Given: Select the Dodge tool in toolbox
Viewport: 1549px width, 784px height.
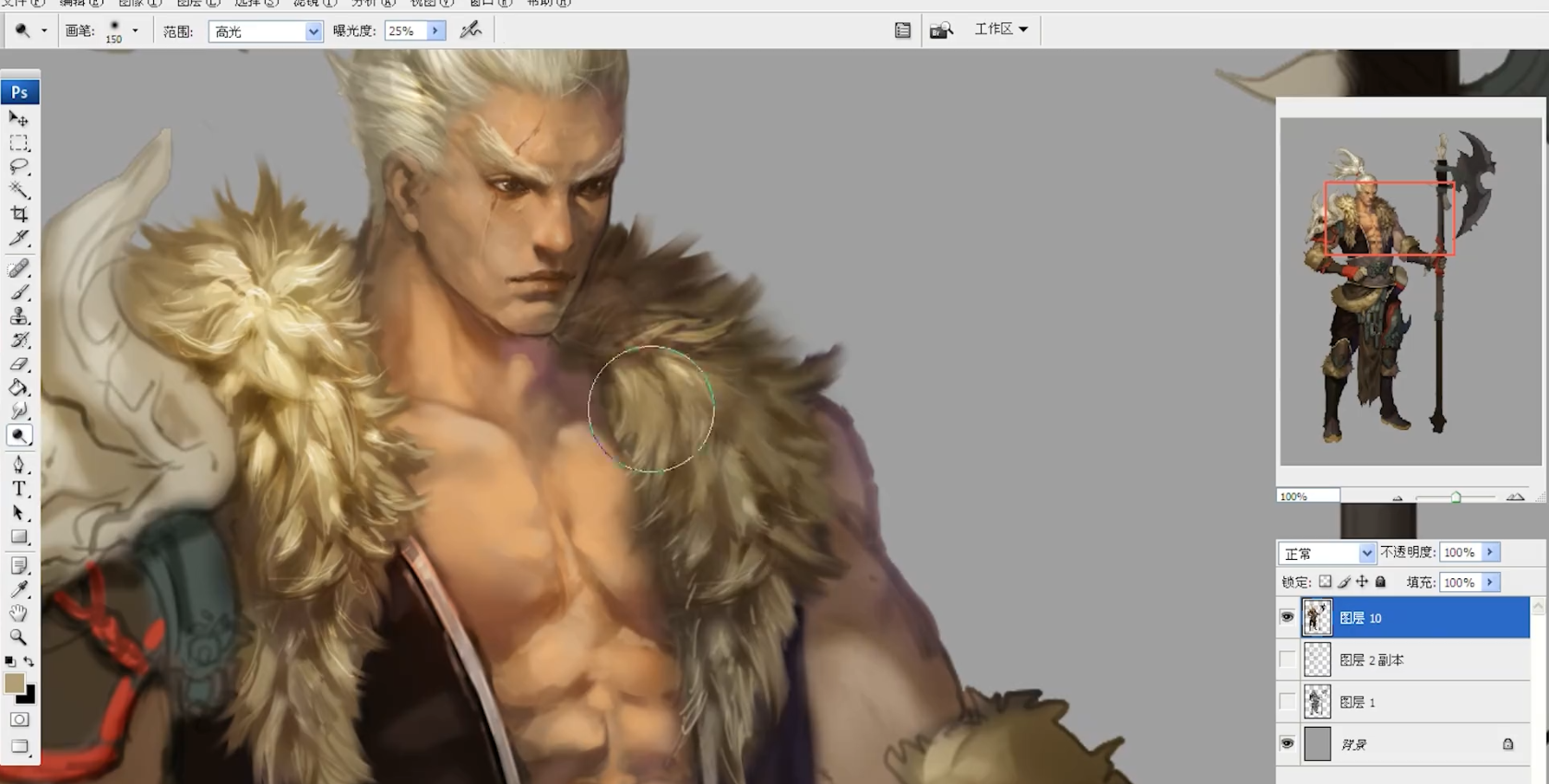Looking at the screenshot, I should tap(18, 435).
